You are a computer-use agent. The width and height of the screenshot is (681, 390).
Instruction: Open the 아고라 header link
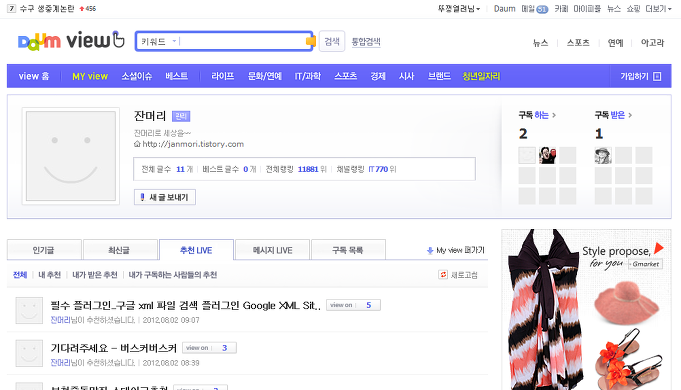pyautogui.click(x=652, y=43)
